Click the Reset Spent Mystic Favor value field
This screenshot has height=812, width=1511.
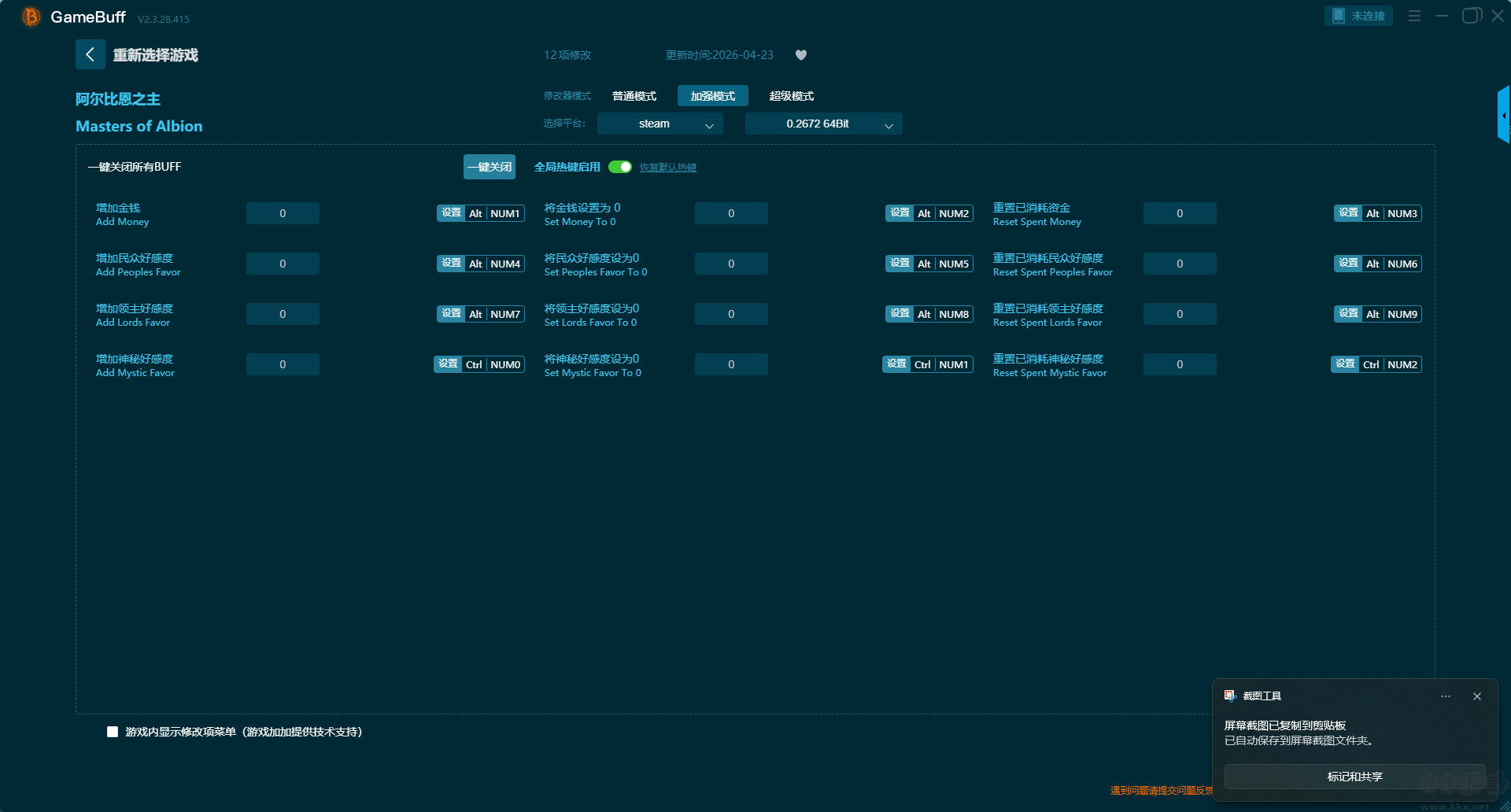[x=1180, y=364]
